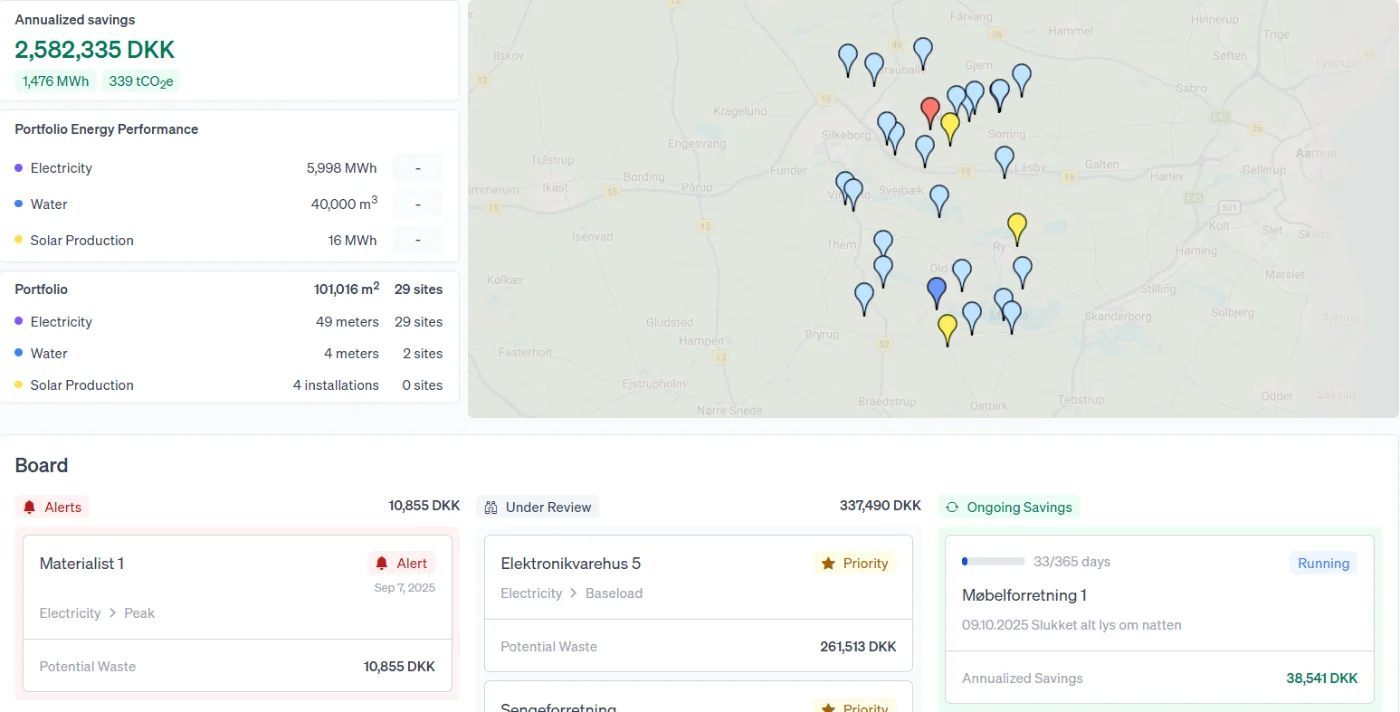Click the 16 MWh solar production value

point(352,240)
